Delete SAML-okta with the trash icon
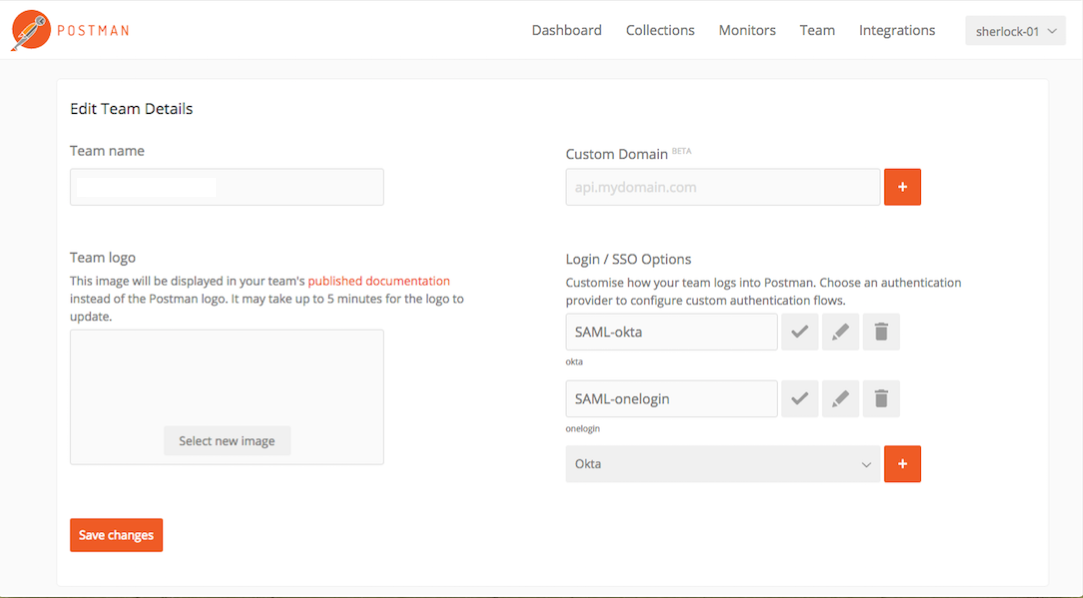The image size is (1083, 598). click(881, 332)
